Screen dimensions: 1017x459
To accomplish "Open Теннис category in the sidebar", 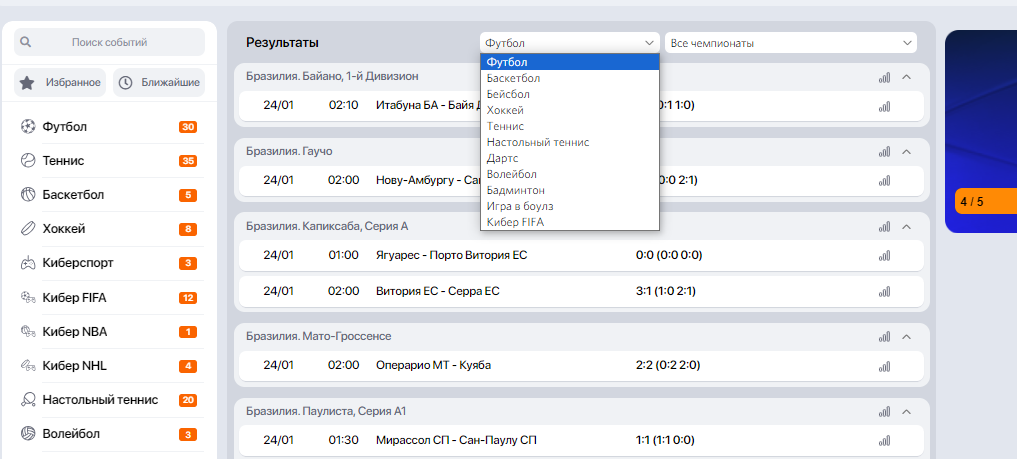I will click(x=109, y=161).
